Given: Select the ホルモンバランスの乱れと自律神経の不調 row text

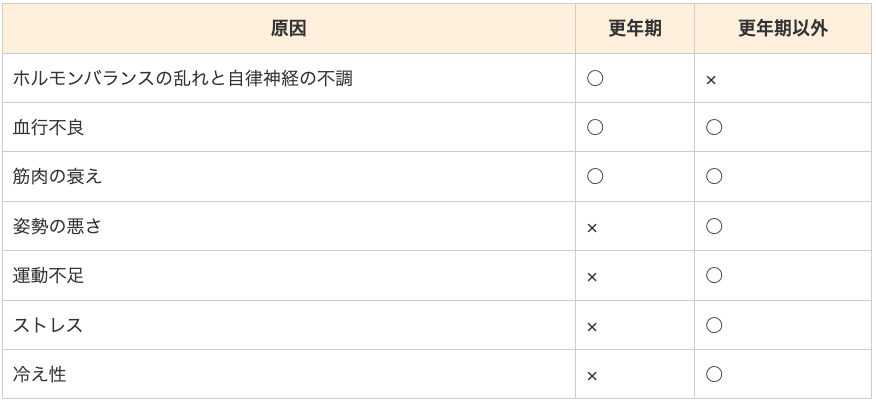Looking at the screenshot, I should coord(183,79).
